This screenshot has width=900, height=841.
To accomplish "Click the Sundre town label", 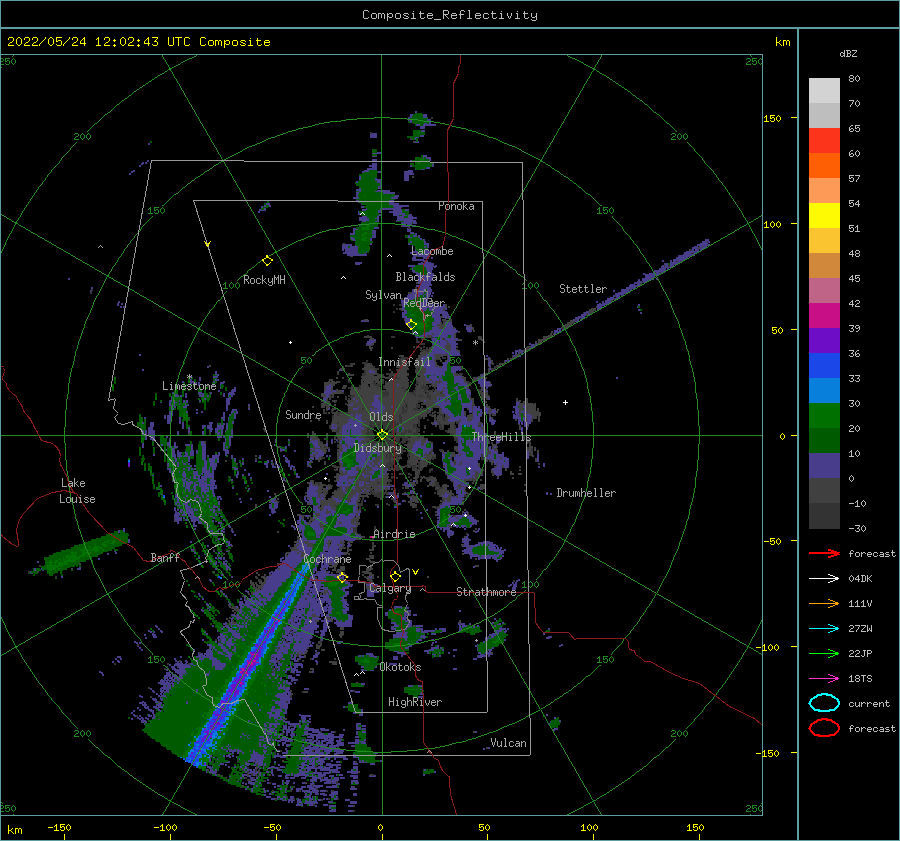I will (x=303, y=415).
